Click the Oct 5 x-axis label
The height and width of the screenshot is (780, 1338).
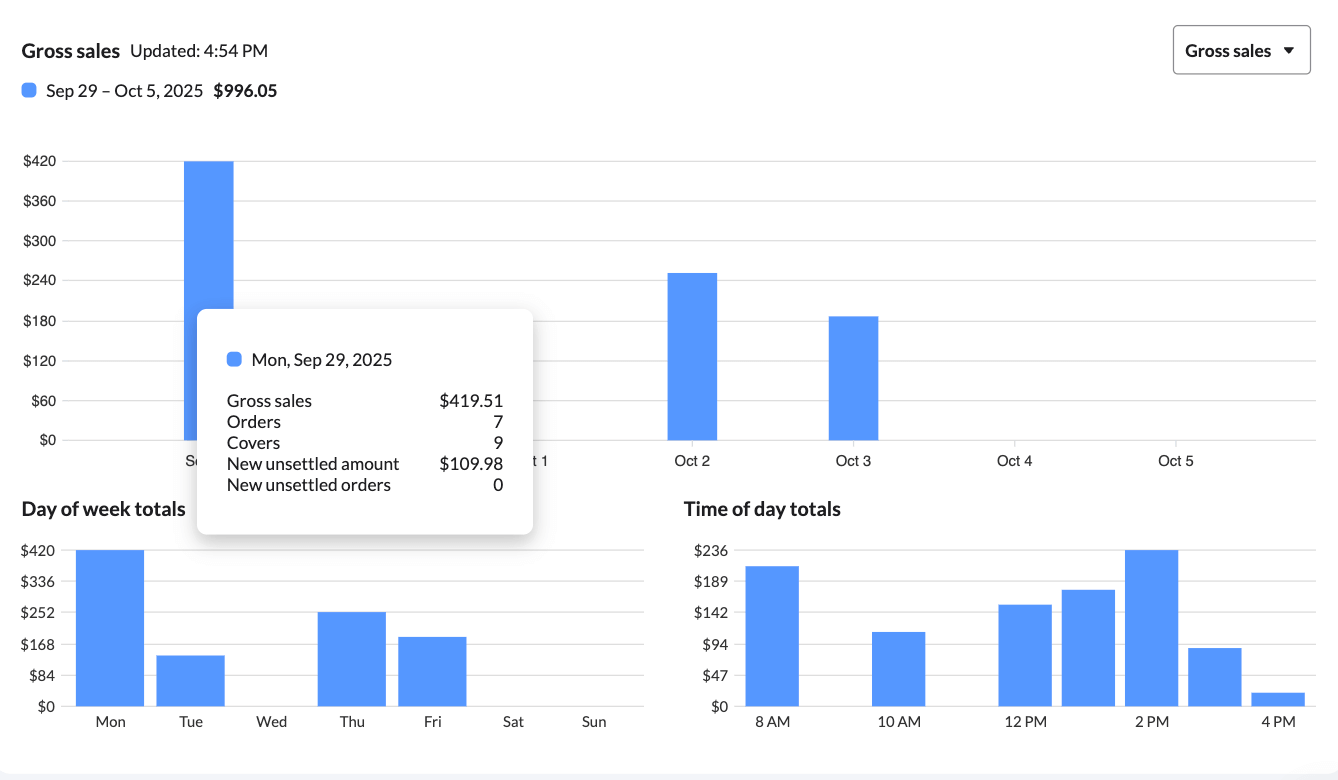[1175, 461]
